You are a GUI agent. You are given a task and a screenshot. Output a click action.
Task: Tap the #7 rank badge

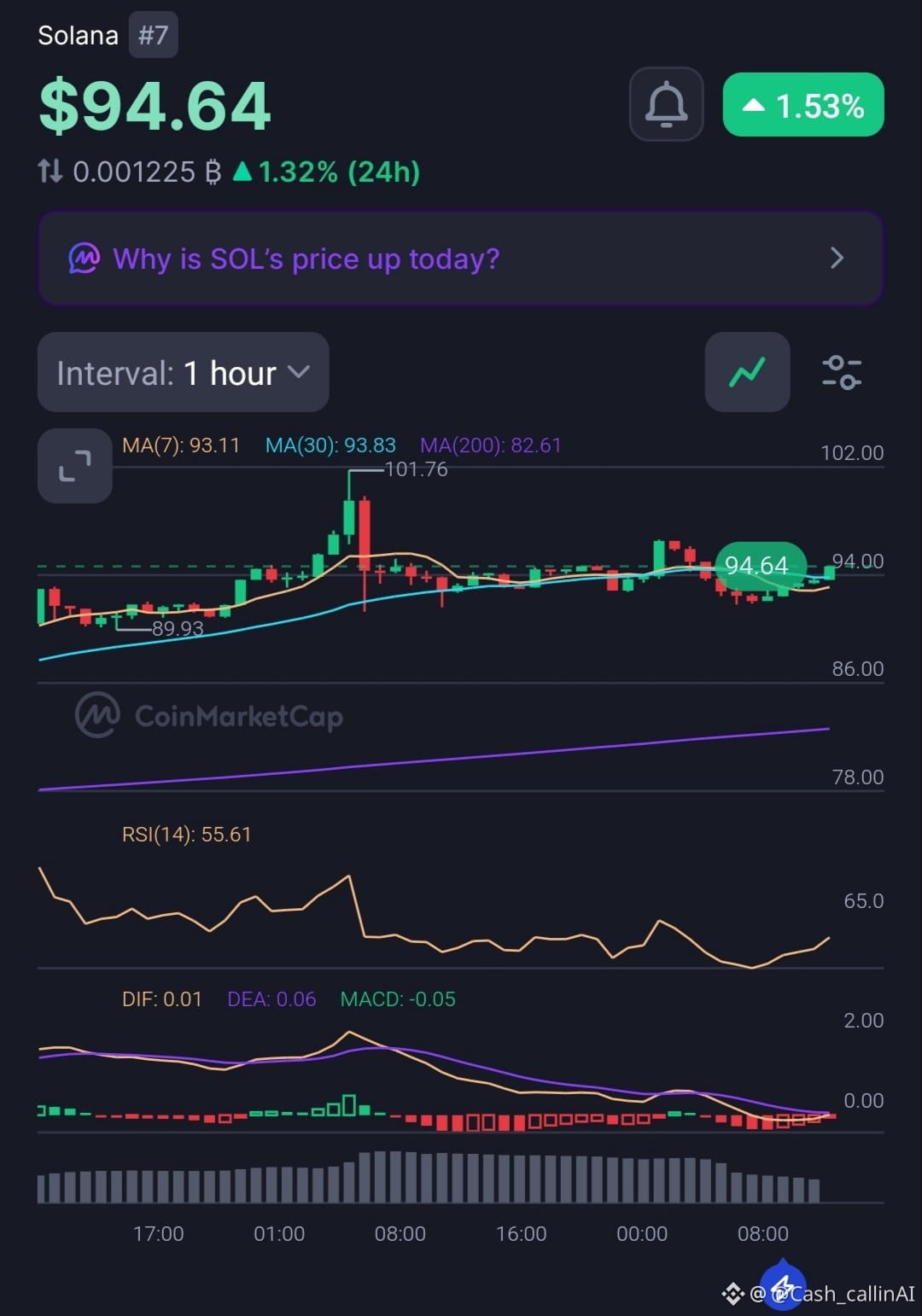154,35
